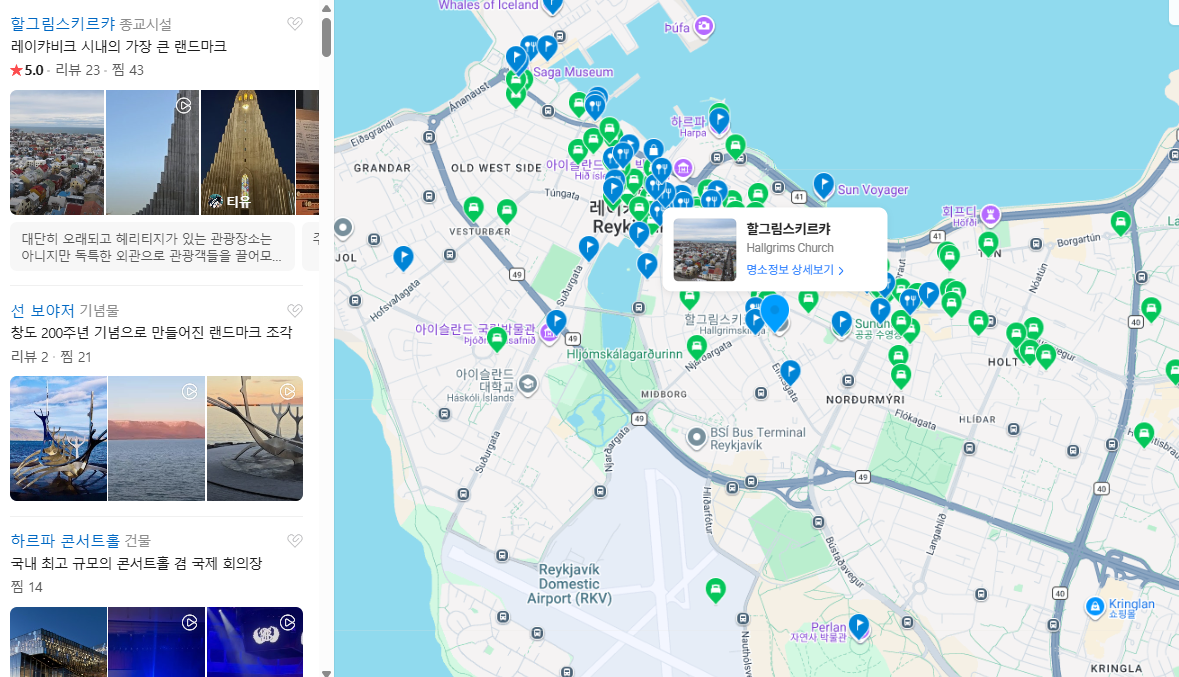
Task: Click the Sun Voyager map label
Action: [x=873, y=190]
